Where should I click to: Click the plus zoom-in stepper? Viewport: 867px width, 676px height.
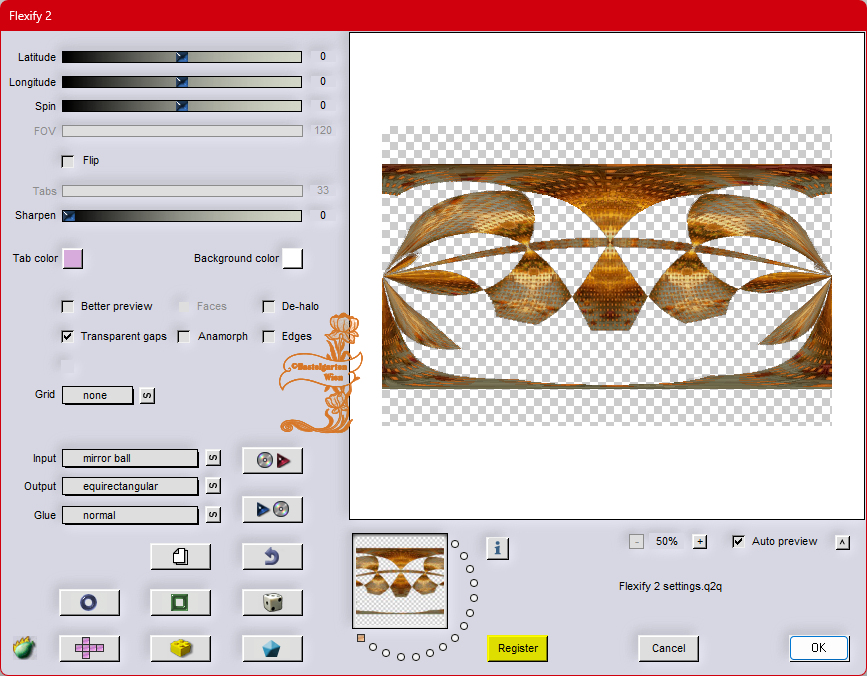[x=700, y=542]
